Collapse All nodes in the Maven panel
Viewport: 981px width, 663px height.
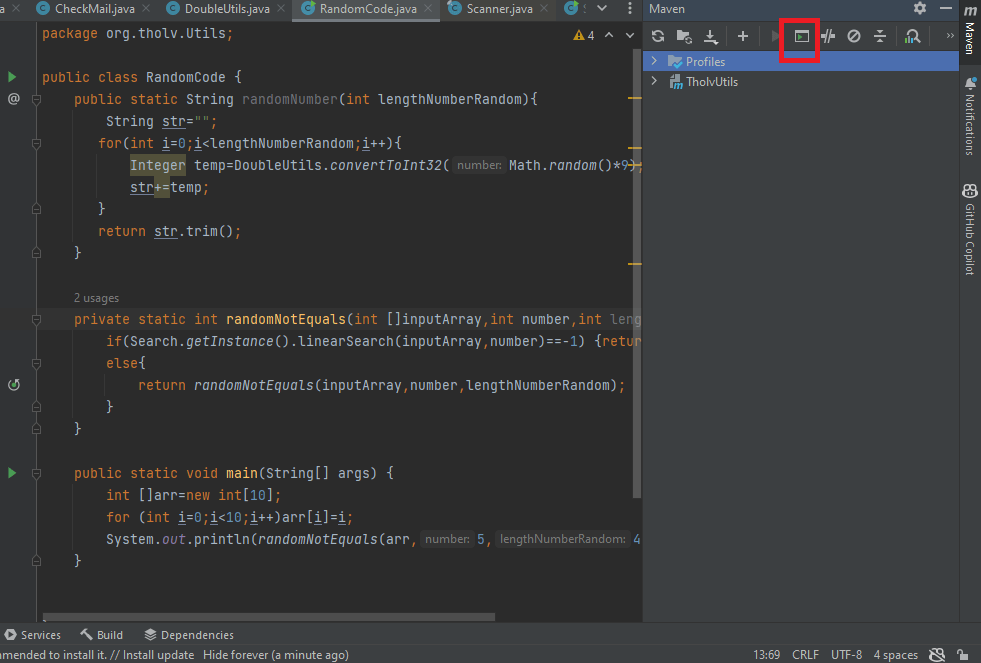[x=879, y=36]
